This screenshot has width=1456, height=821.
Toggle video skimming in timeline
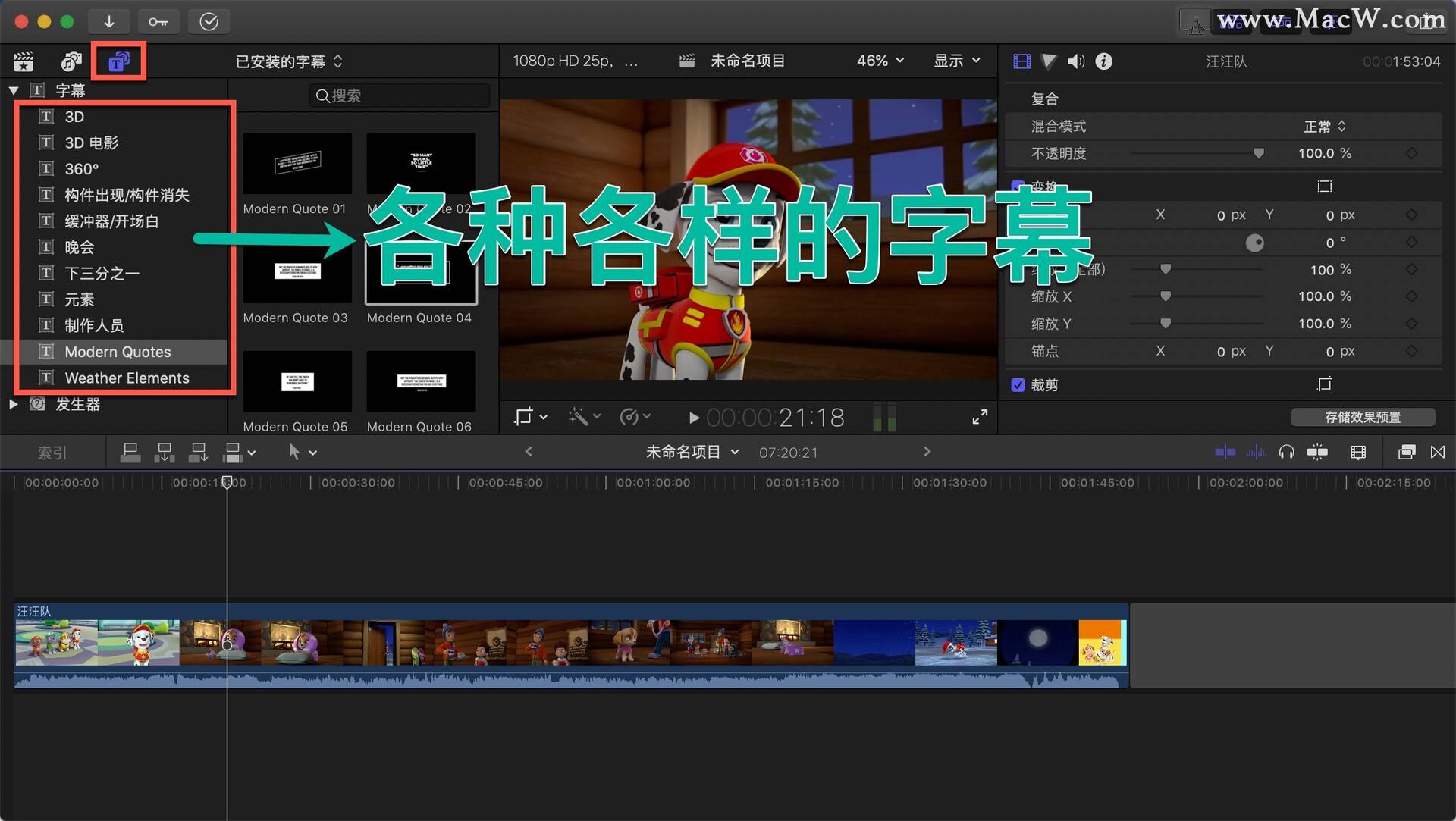pos(1225,453)
